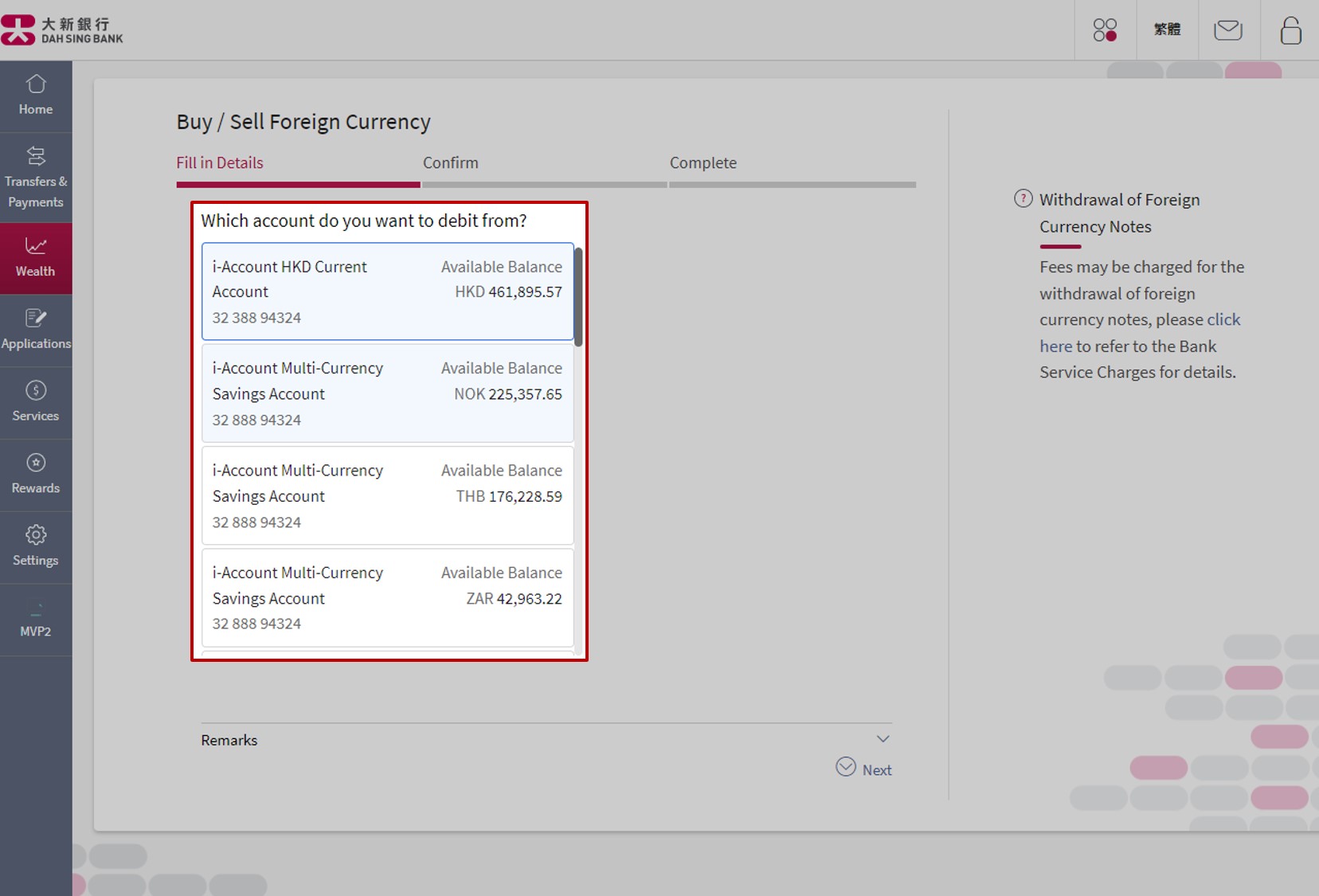
Task: Select the THB Multi-Currency Savings Account
Action: [388, 495]
